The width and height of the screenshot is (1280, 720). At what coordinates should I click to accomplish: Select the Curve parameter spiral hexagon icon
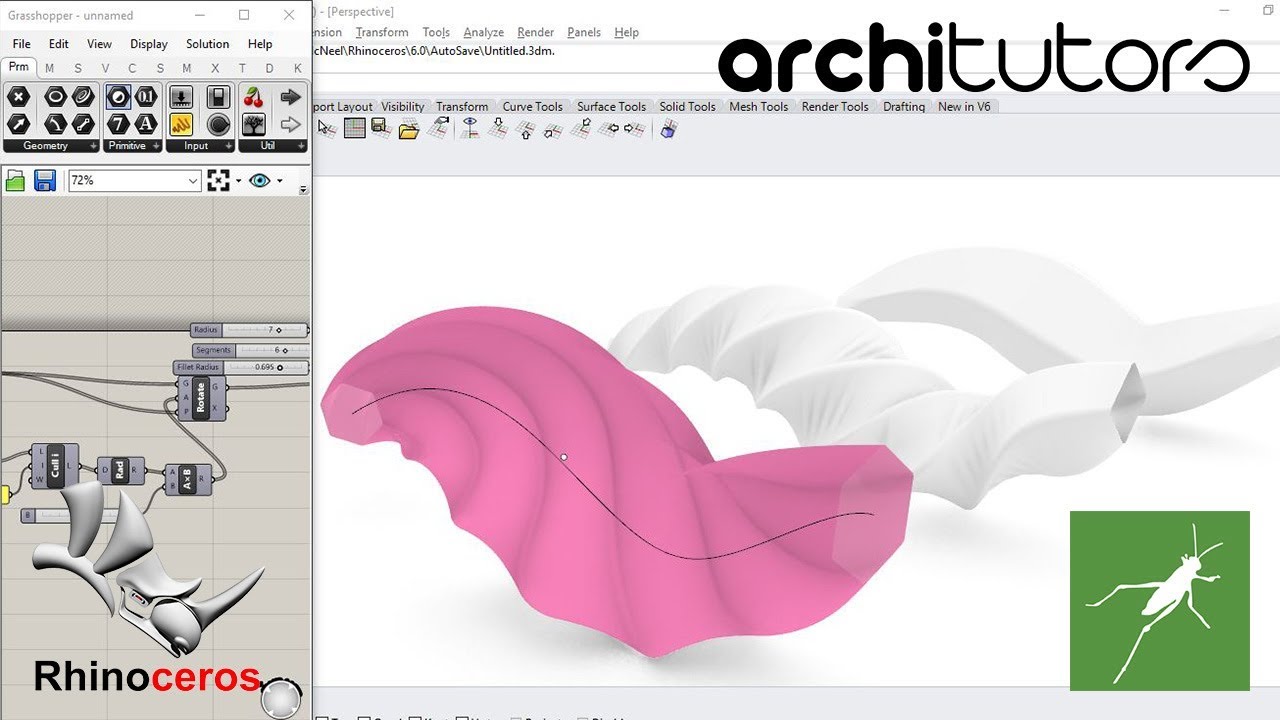pyautogui.click(x=83, y=97)
